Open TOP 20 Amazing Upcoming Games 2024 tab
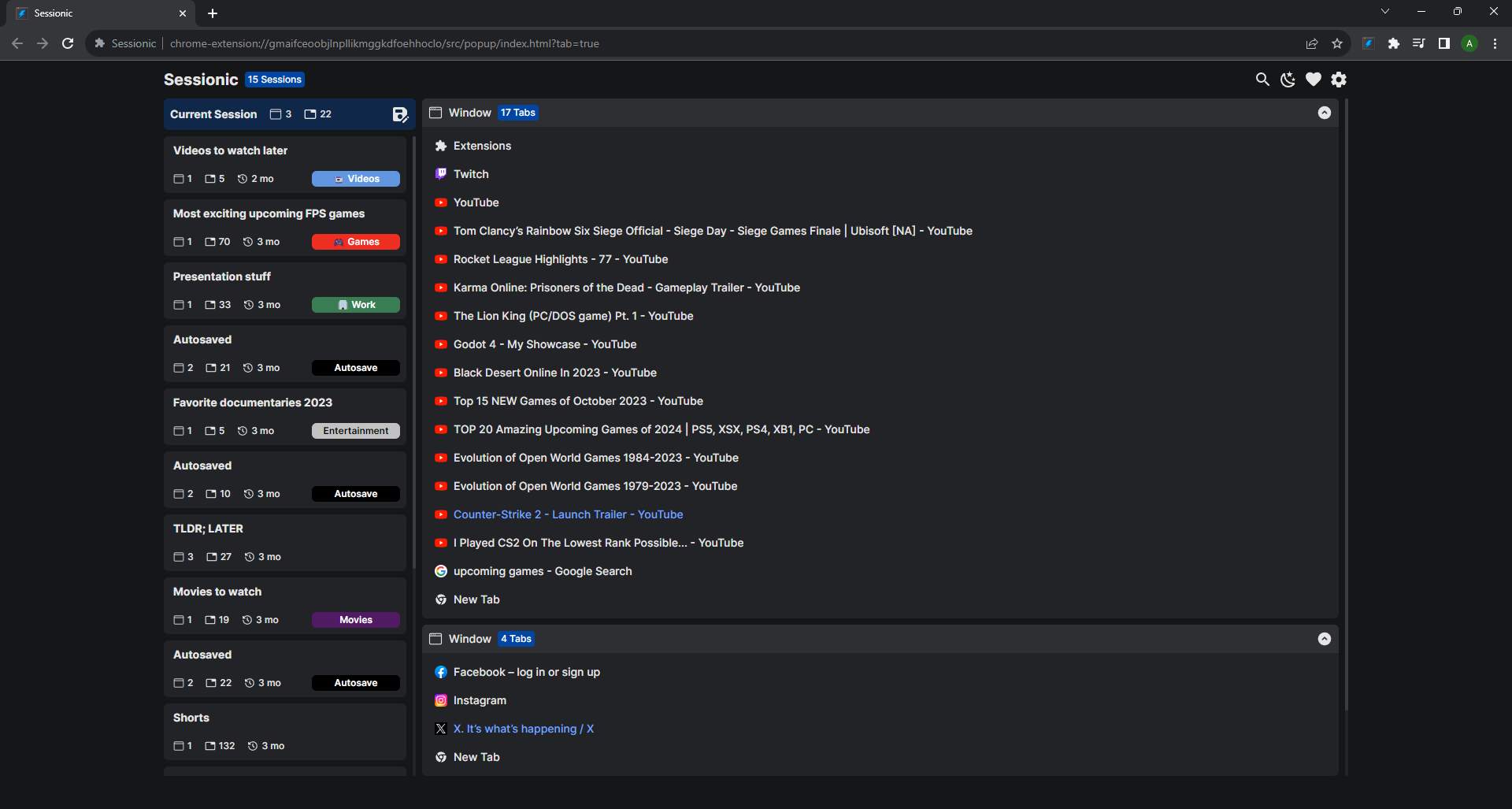The width and height of the screenshot is (1512, 809). (661, 429)
